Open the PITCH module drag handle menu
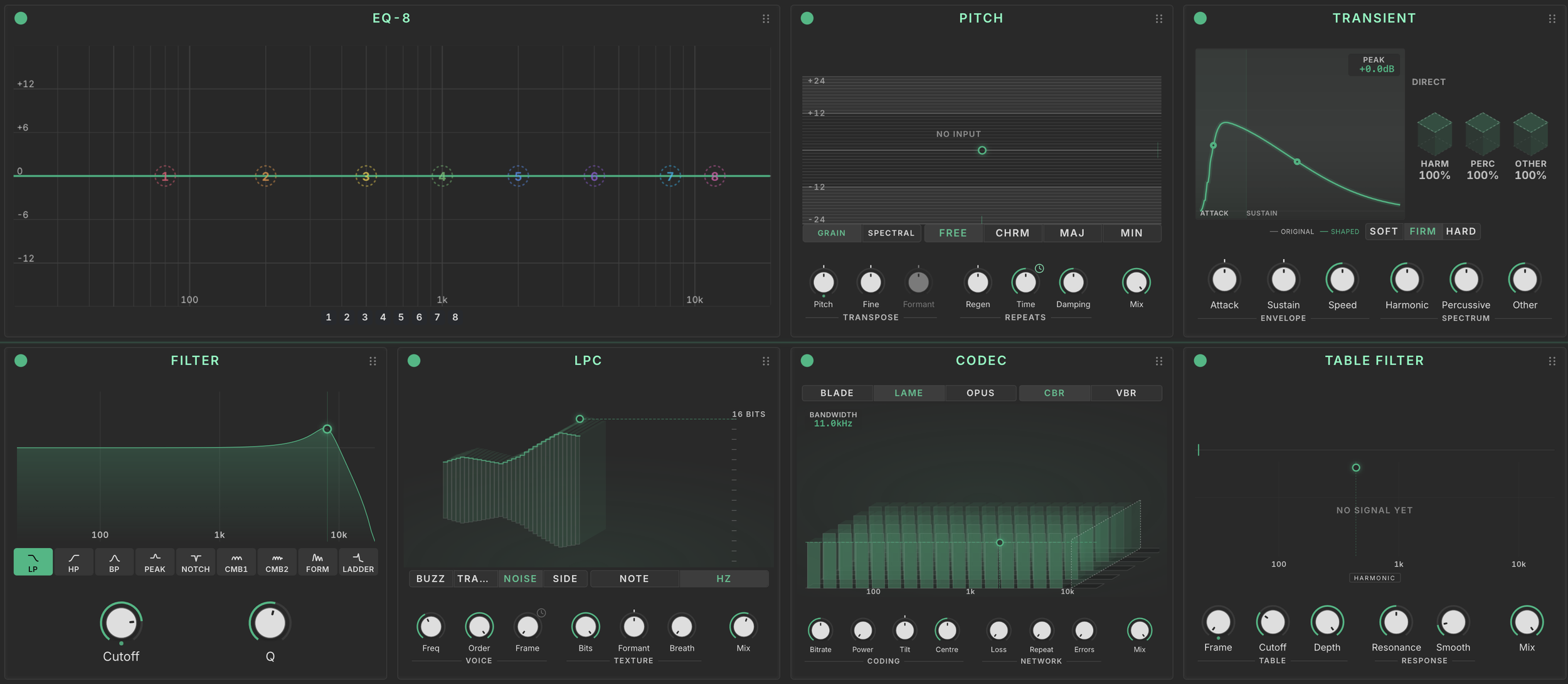Screen dimensions: 1568x684 [1159, 19]
